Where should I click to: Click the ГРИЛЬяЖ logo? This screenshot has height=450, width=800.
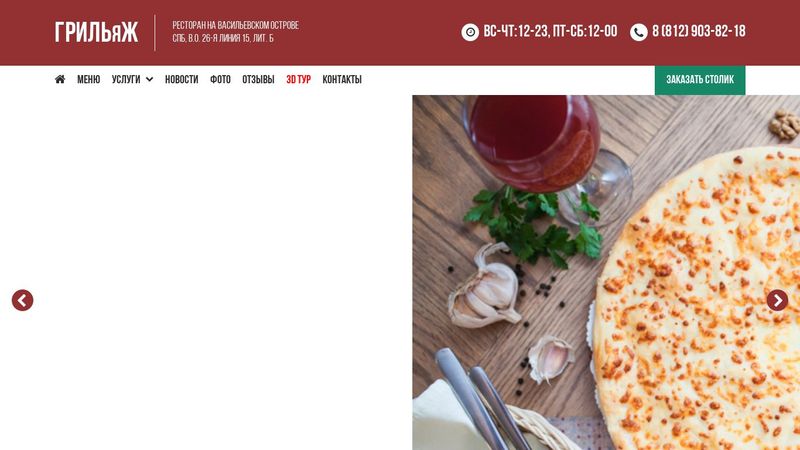(x=96, y=32)
